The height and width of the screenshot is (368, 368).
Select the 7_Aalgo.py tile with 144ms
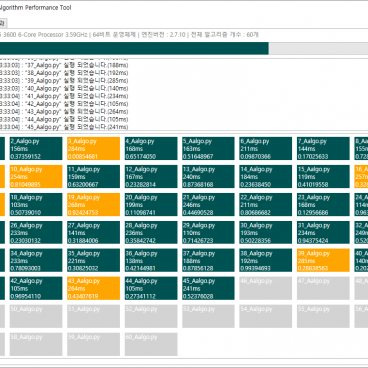coord(323,149)
